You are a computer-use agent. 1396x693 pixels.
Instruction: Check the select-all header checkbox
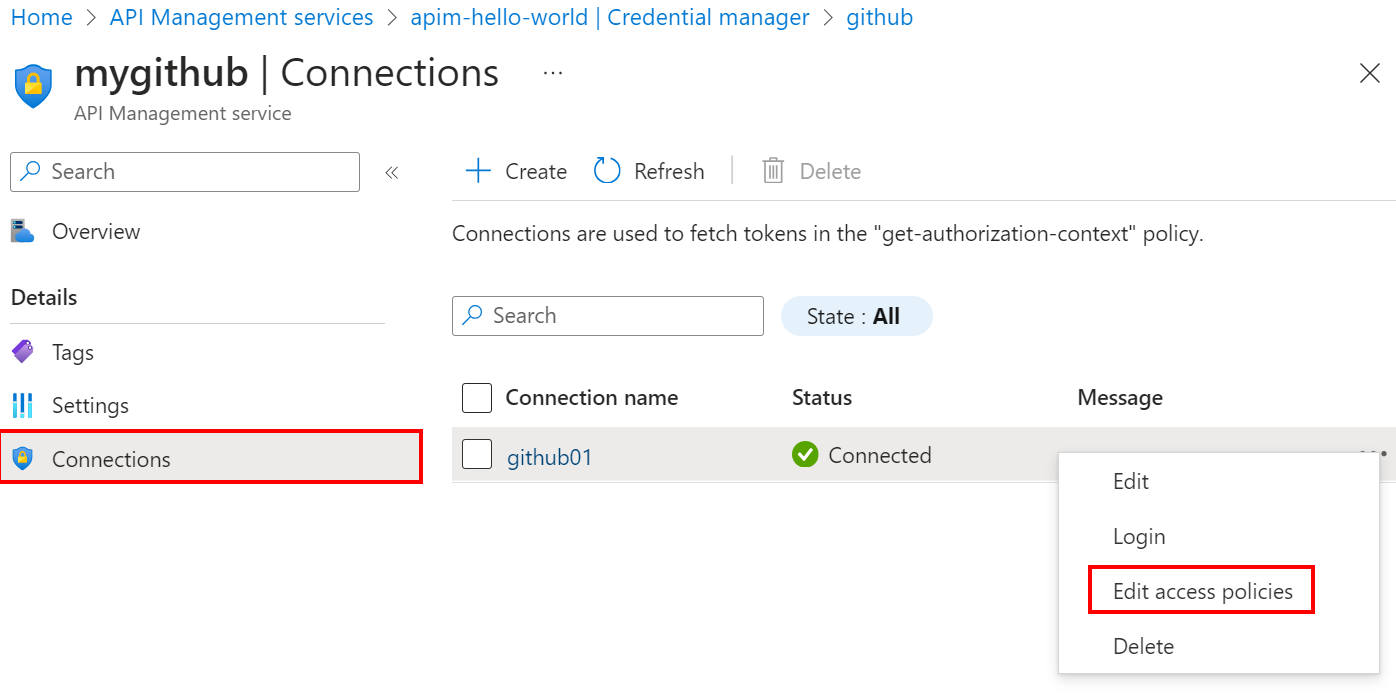pyautogui.click(x=477, y=397)
